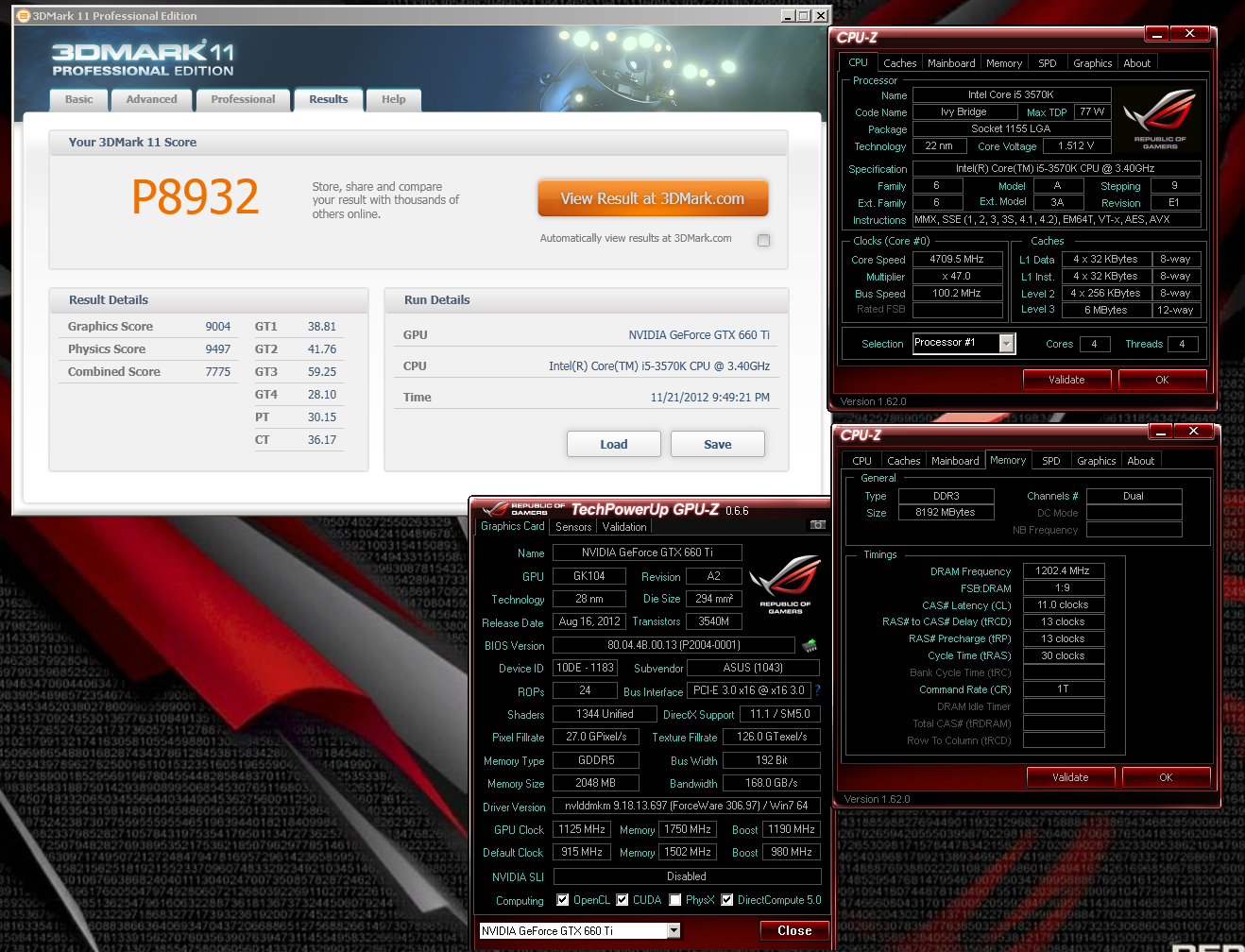Switch to the Advanced tab in 3DMark
Viewport: 1245px width, 952px height.
point(152,99)
